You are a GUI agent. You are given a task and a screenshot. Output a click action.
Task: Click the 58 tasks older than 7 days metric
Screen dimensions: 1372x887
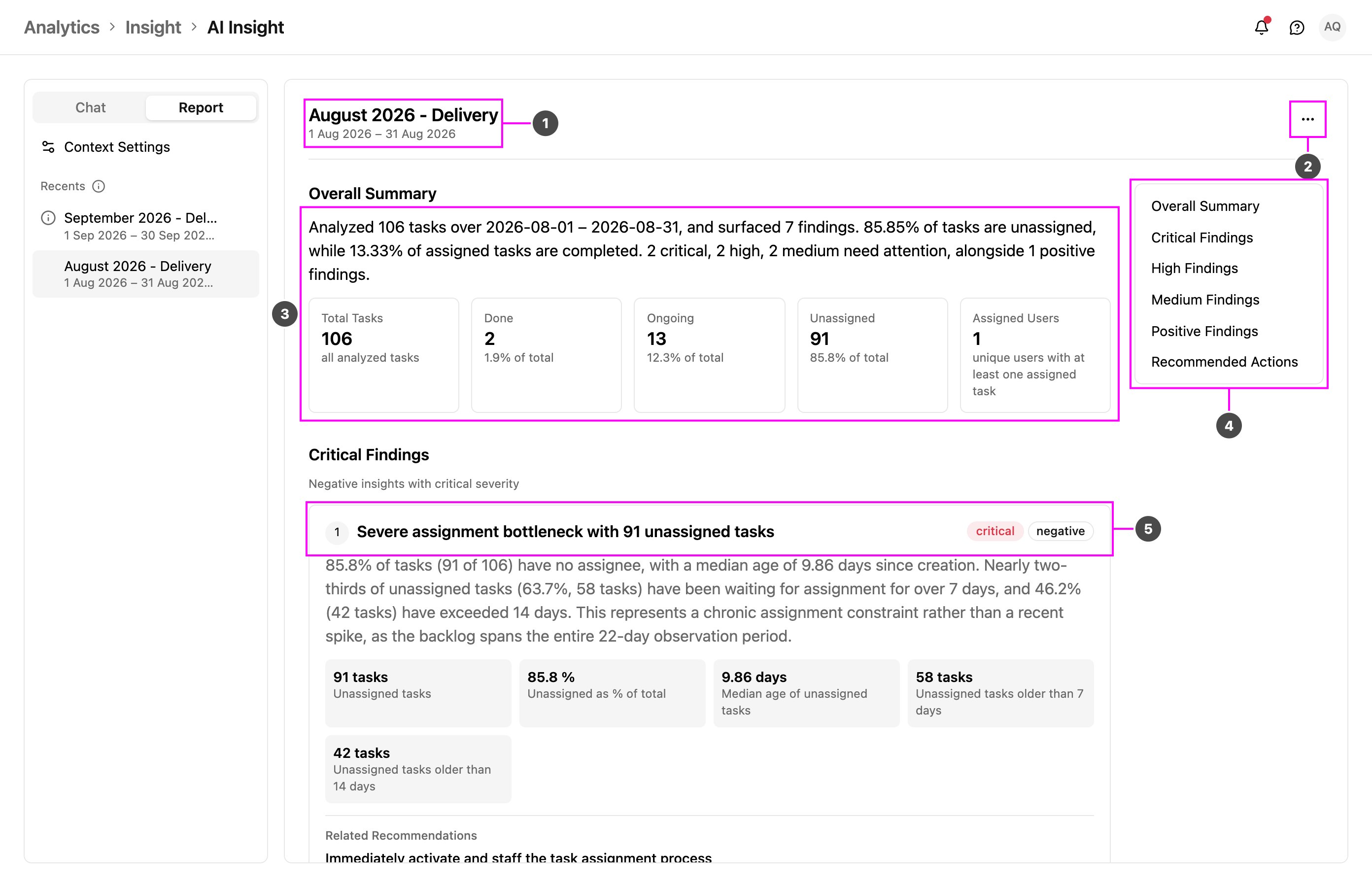coord(1000,693)
